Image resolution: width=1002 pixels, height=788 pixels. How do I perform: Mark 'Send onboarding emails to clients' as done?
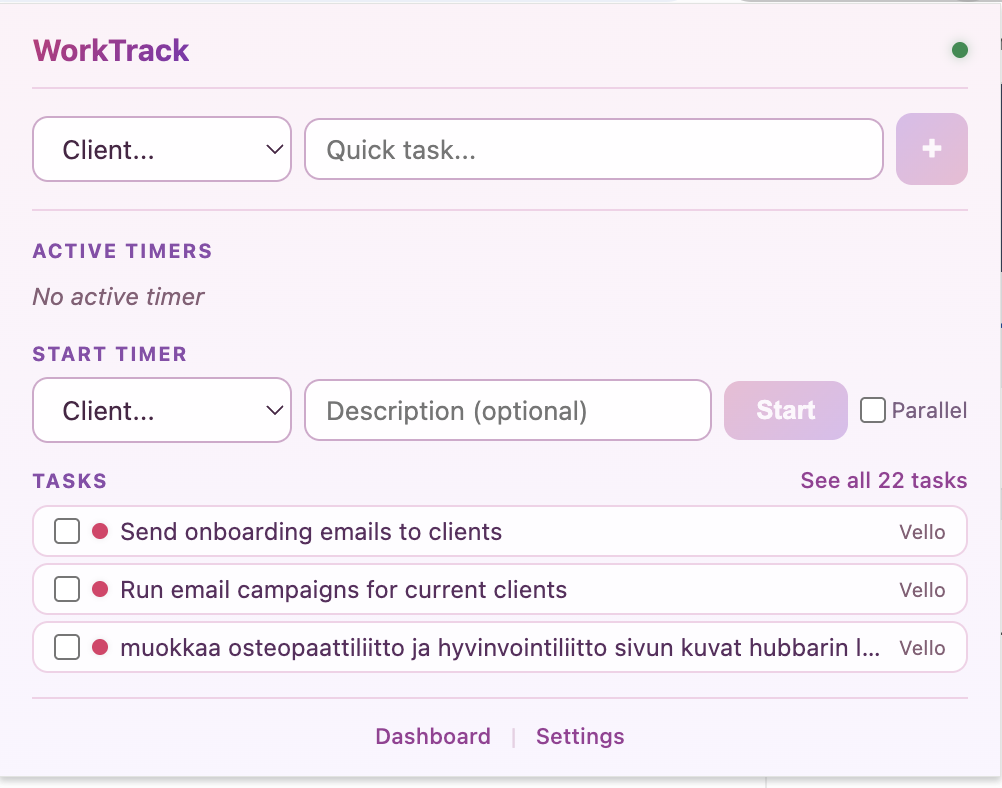[67, 532]
